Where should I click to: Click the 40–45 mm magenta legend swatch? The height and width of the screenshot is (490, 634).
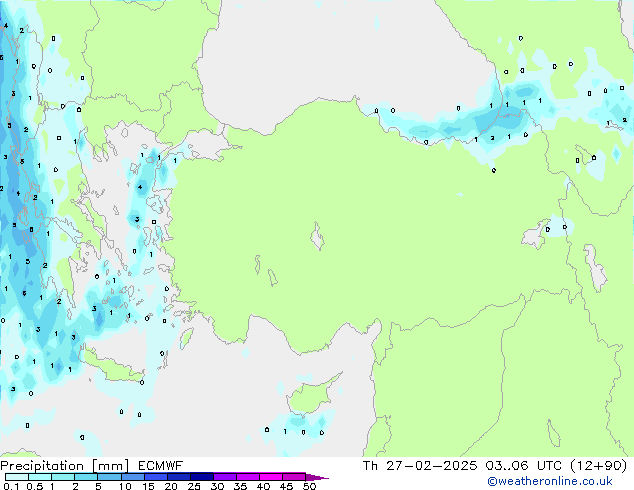point(271,477)
